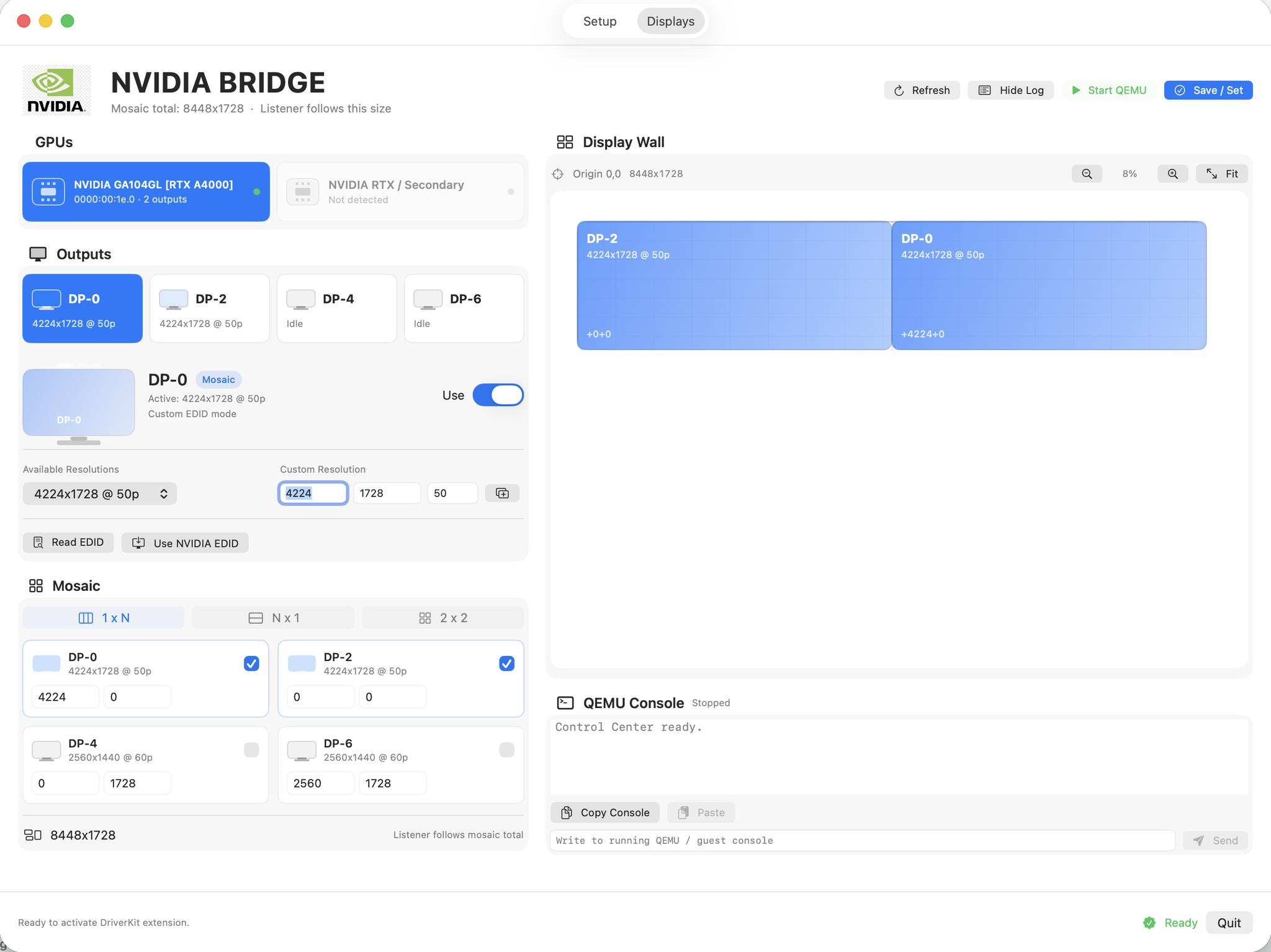Image resolution: width=1271 pixels, height=952 pixels.
Task: Click the 8% zoom level text
Action: point(1130,174)
